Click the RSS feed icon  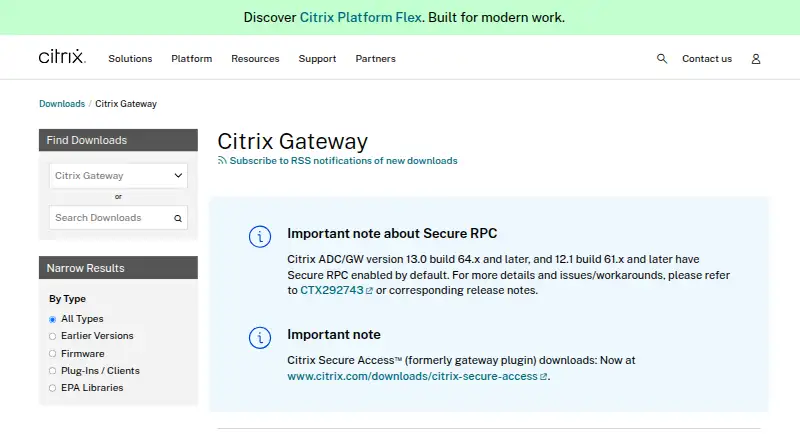tap(222, 160)
